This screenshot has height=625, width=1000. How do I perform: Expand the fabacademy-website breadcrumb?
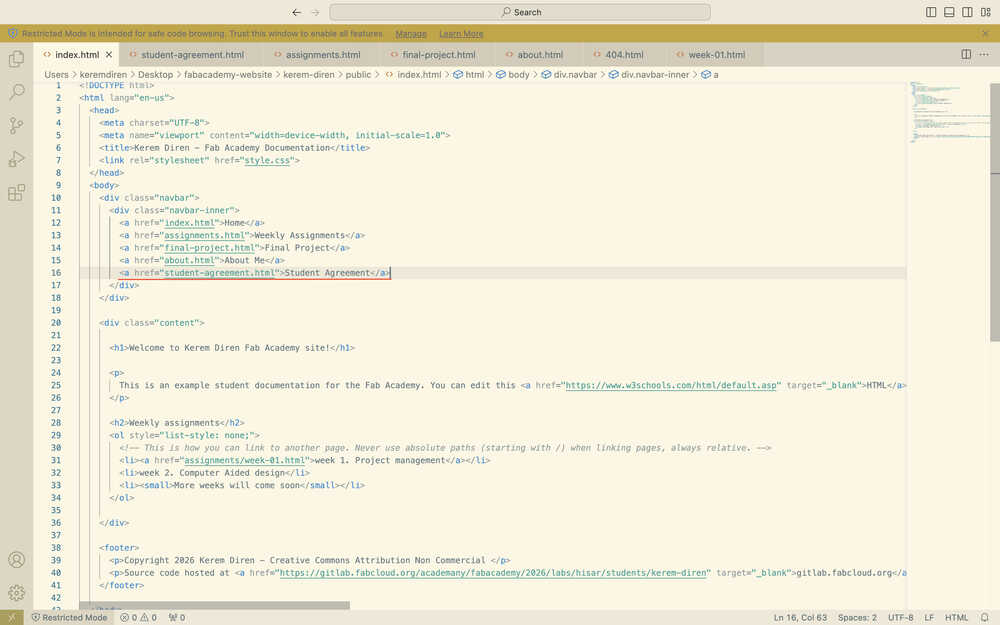228,75
